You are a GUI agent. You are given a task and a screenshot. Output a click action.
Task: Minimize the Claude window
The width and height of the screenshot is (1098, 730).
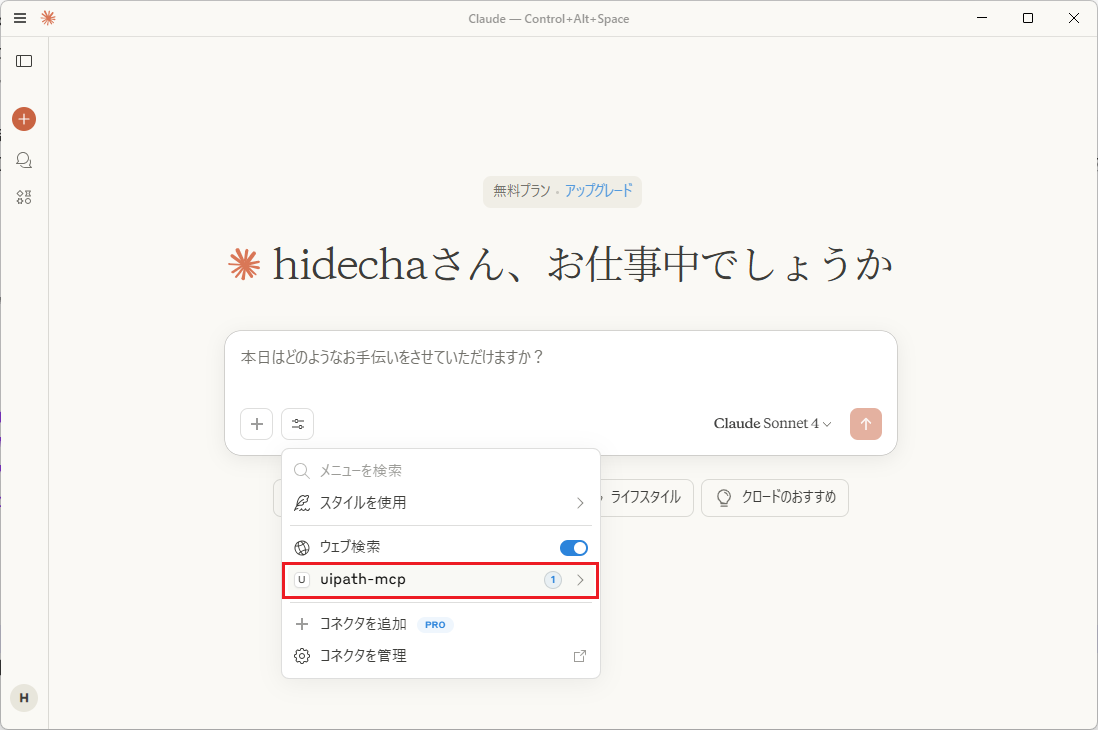pos(982,18)
